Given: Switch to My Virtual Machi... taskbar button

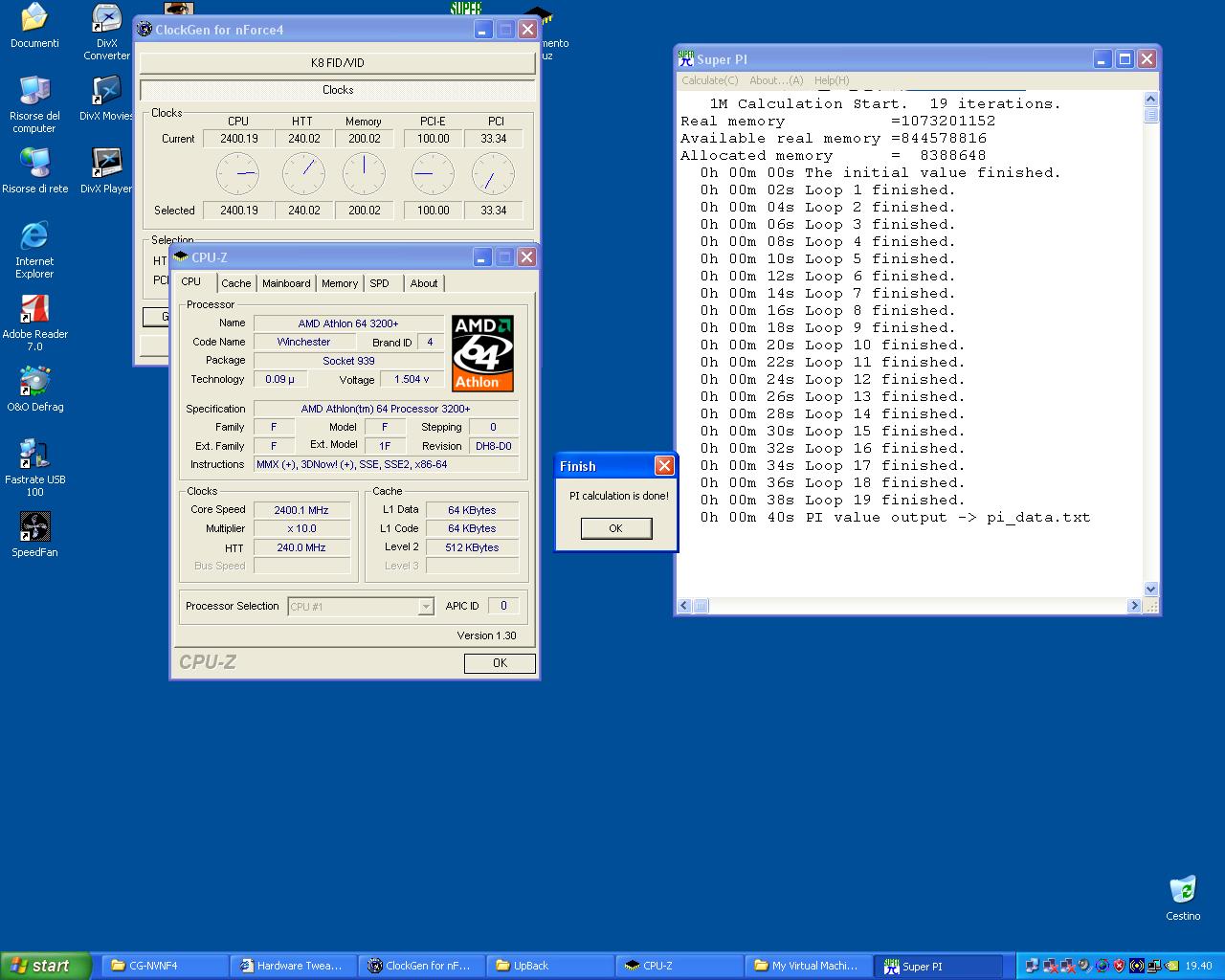Looking at the screenshot, I should pos(807,966).
